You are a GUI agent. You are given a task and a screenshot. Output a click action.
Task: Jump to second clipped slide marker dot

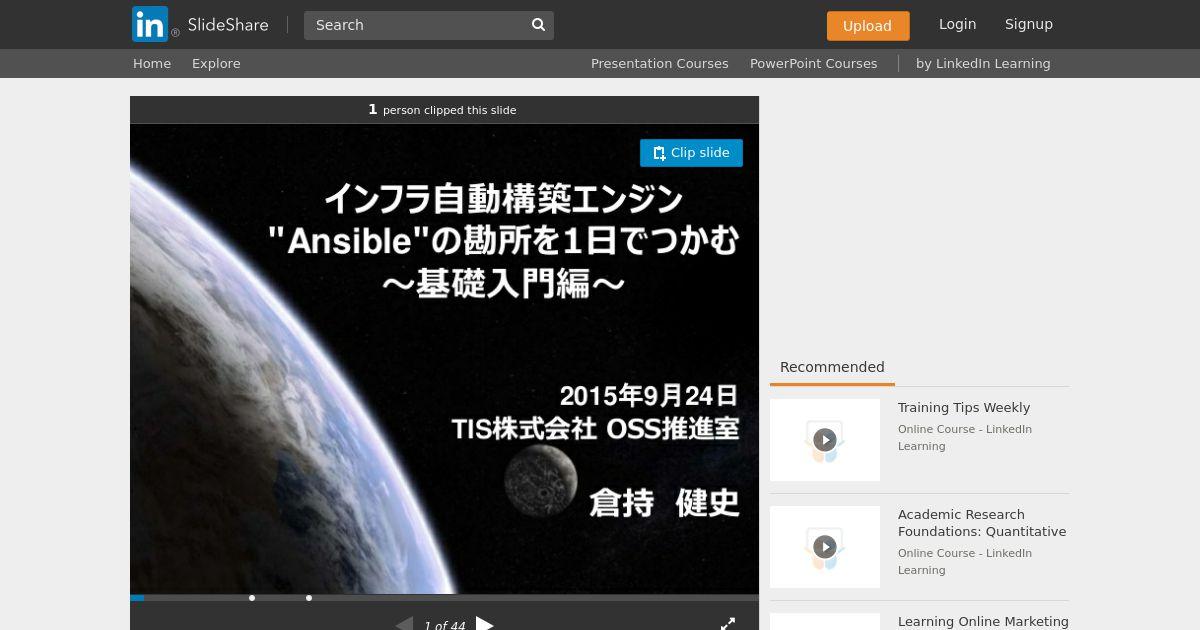[x=309, y=598]
